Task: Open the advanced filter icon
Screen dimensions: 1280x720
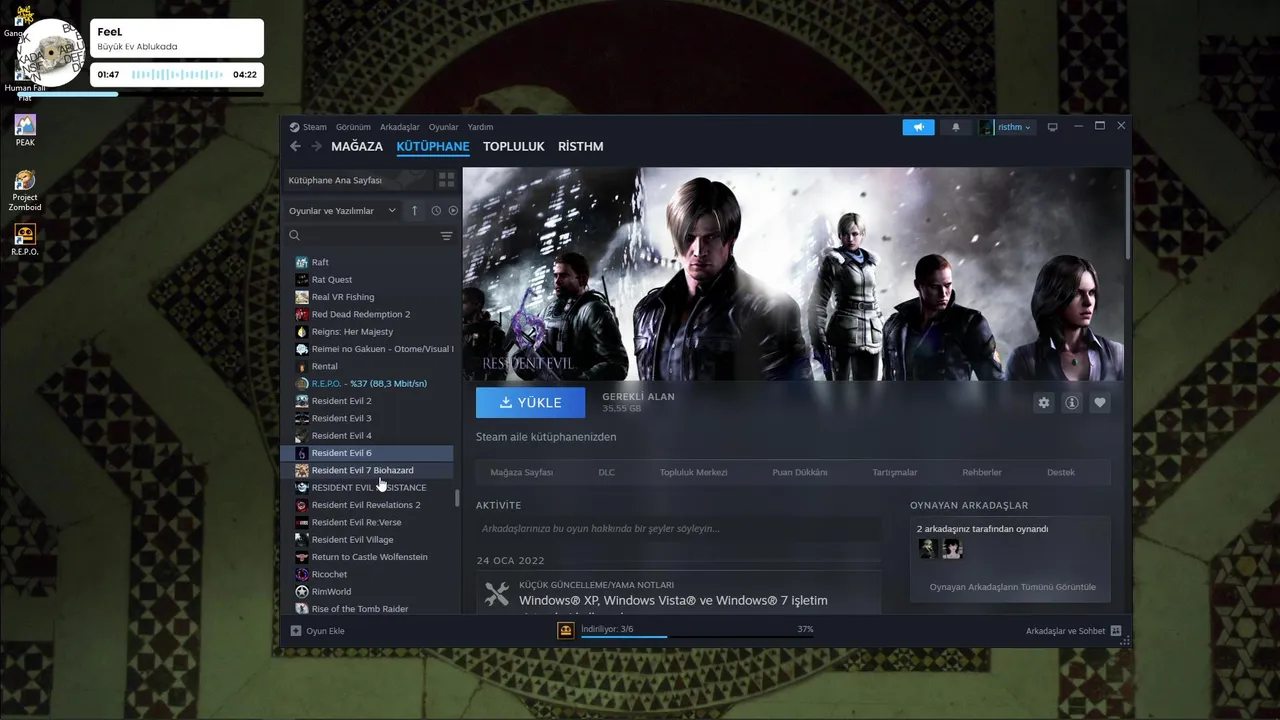Action: (x=447, y=236)
